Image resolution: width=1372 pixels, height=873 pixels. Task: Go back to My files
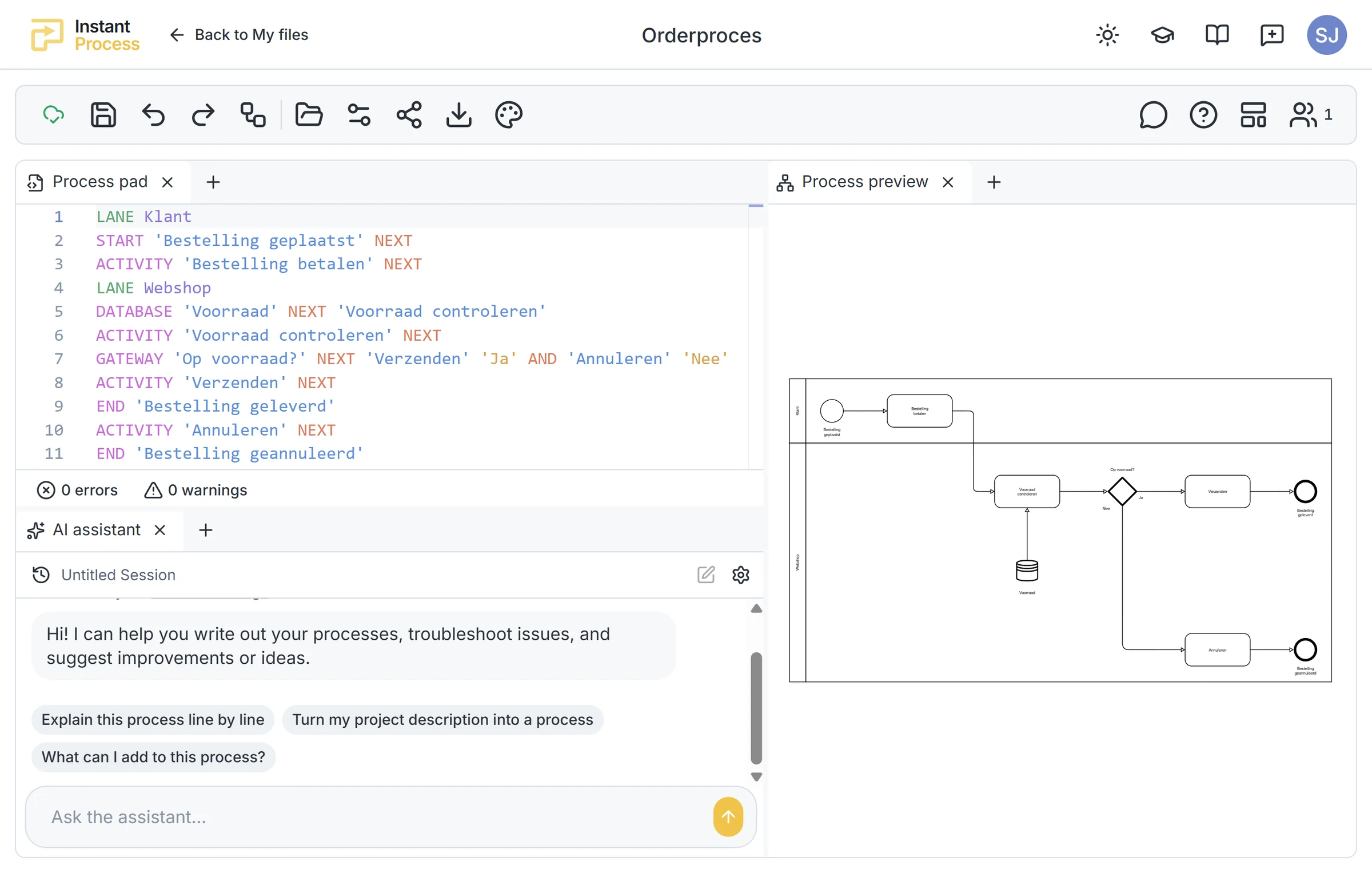(239, 35)
